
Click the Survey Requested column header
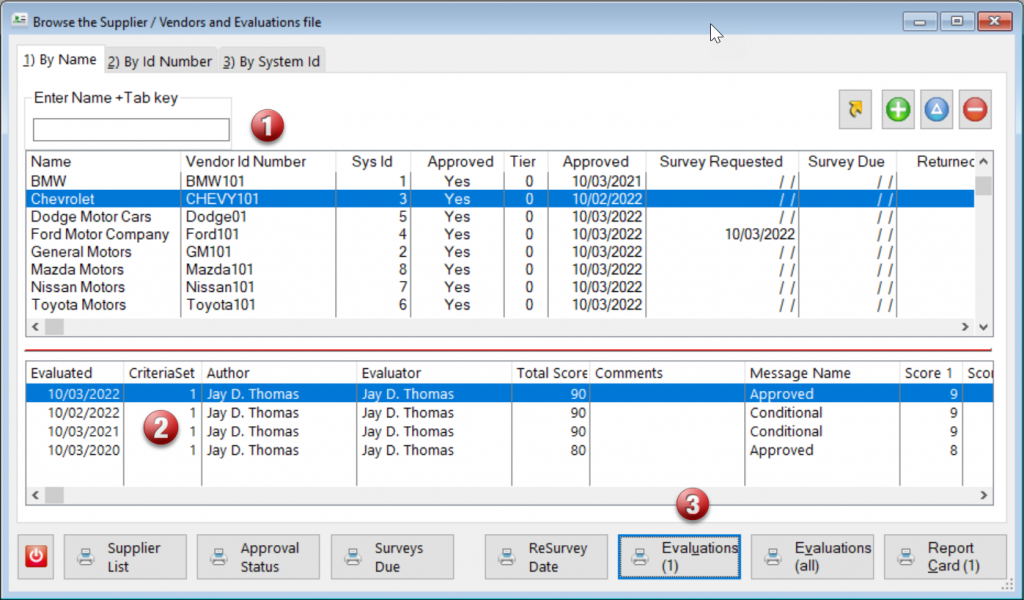[722, 161]
